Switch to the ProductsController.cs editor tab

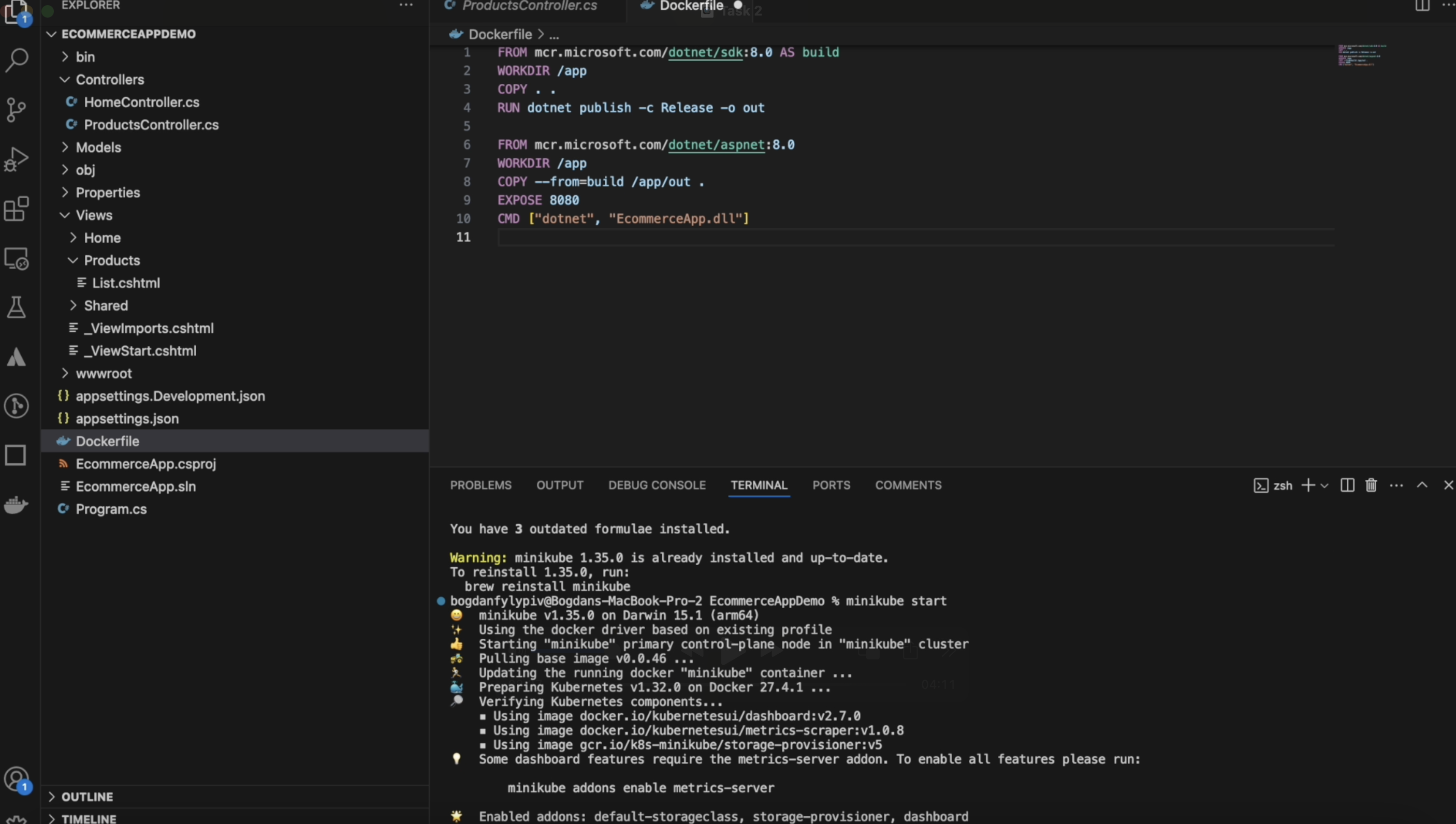pyautogui.click(x=529, y=6)
